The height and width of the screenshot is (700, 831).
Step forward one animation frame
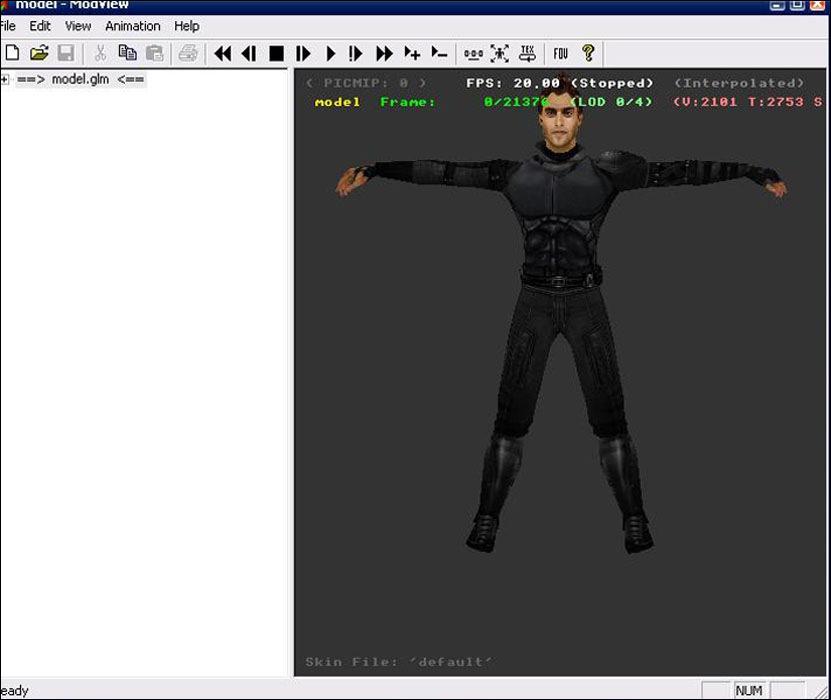[x=304, y=53]
